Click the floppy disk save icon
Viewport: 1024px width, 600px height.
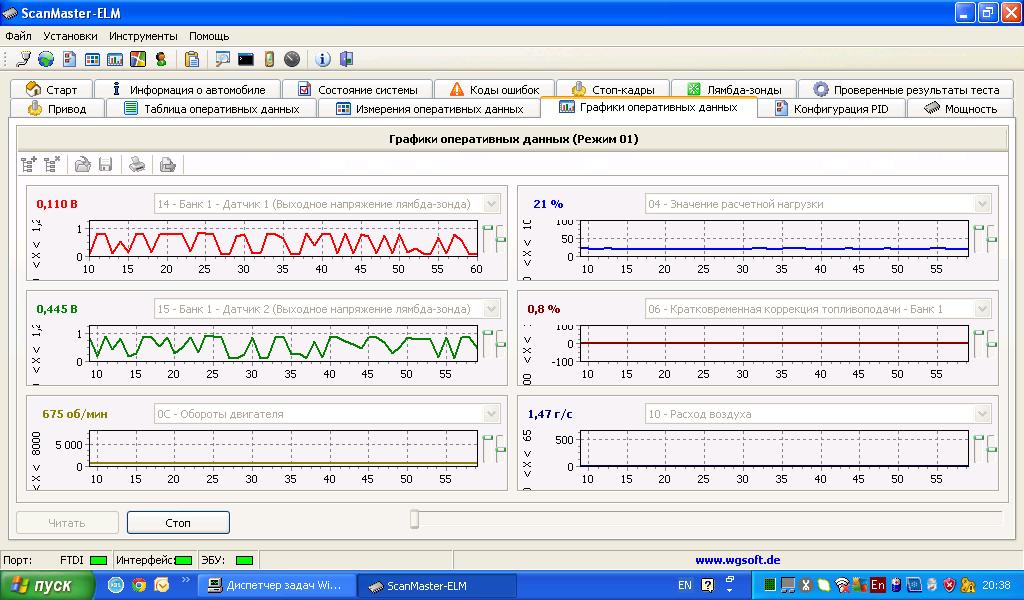pos(105,165)
